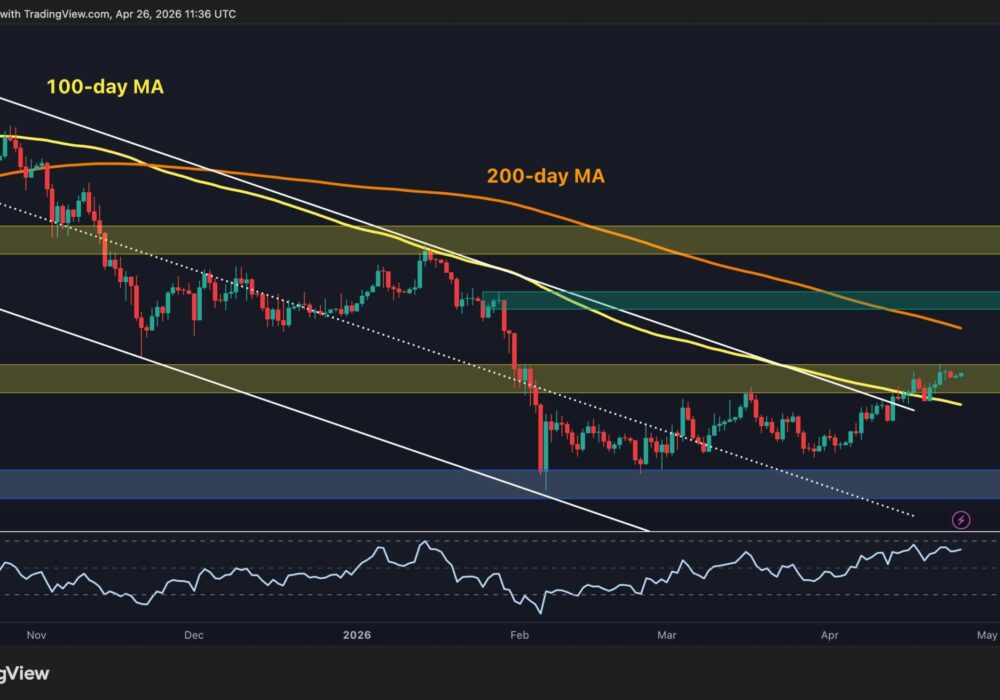Click the end of the dotted channel midline
The image size is (1000, 700).
pos(912,516)
